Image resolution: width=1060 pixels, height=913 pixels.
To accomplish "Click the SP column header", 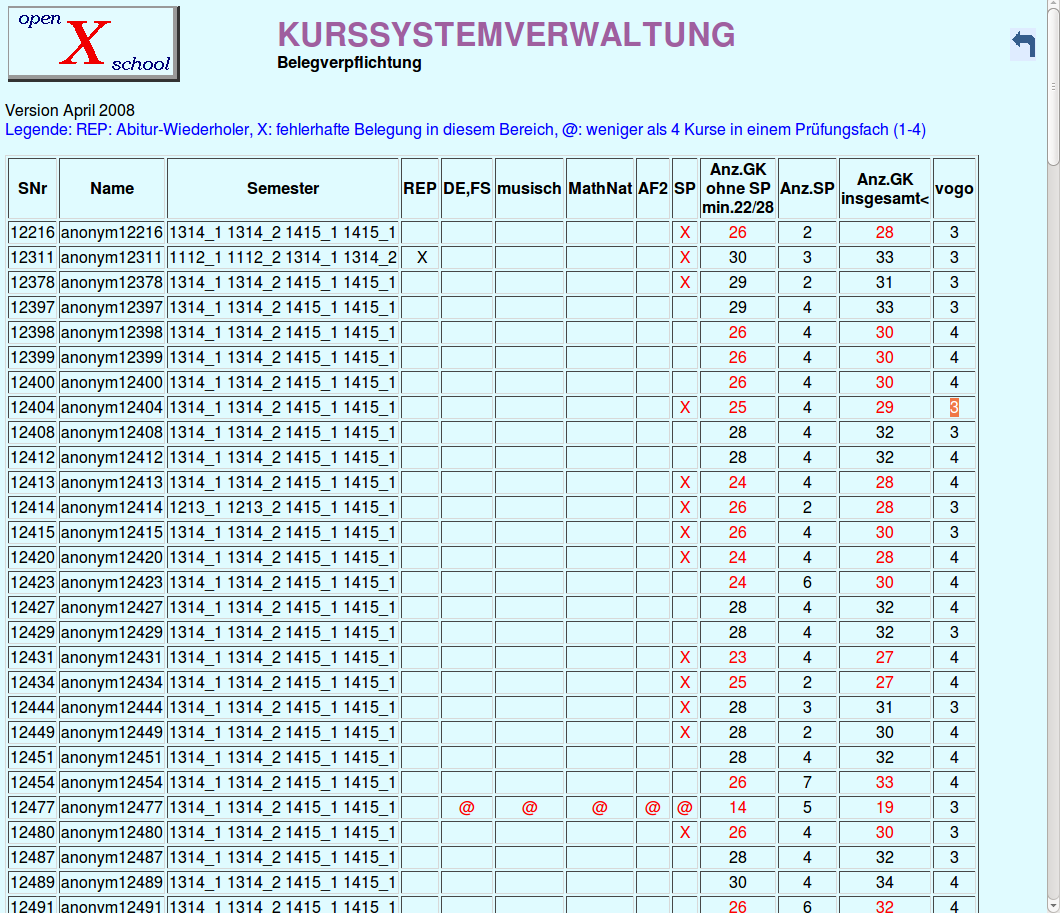I will [685, 189].
